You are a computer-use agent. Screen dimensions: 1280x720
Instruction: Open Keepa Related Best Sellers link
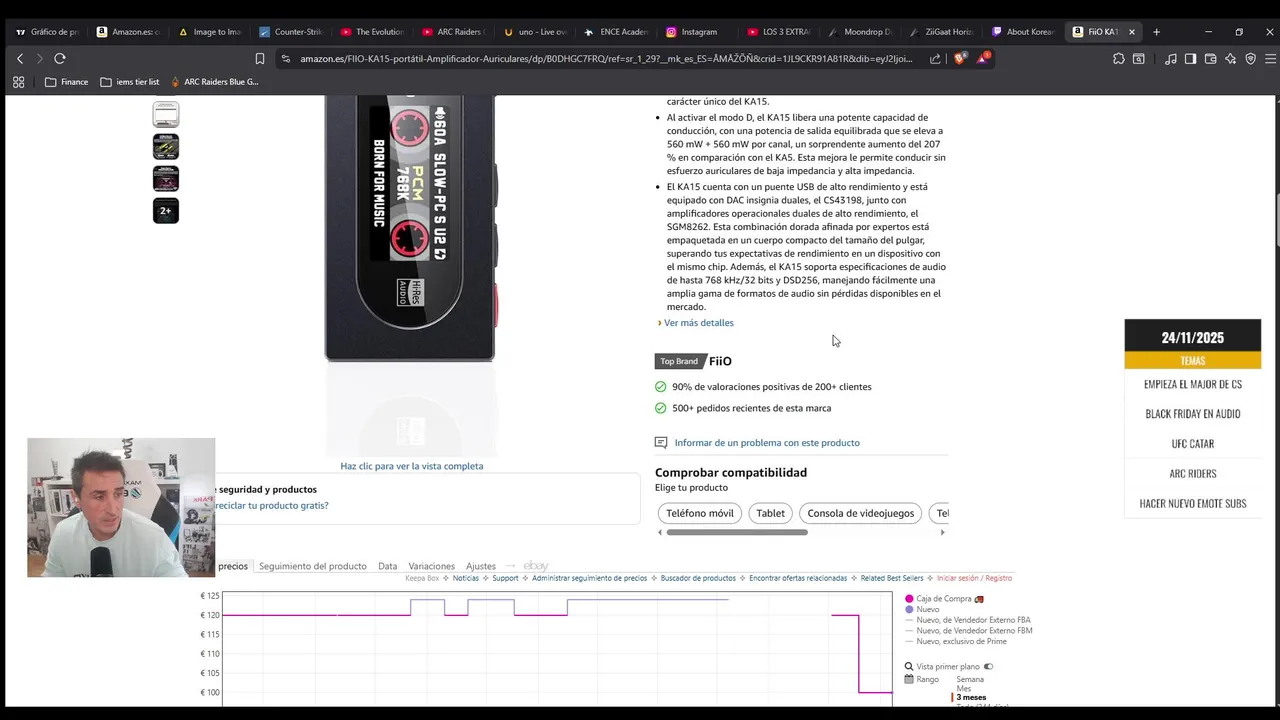(892, 578)
